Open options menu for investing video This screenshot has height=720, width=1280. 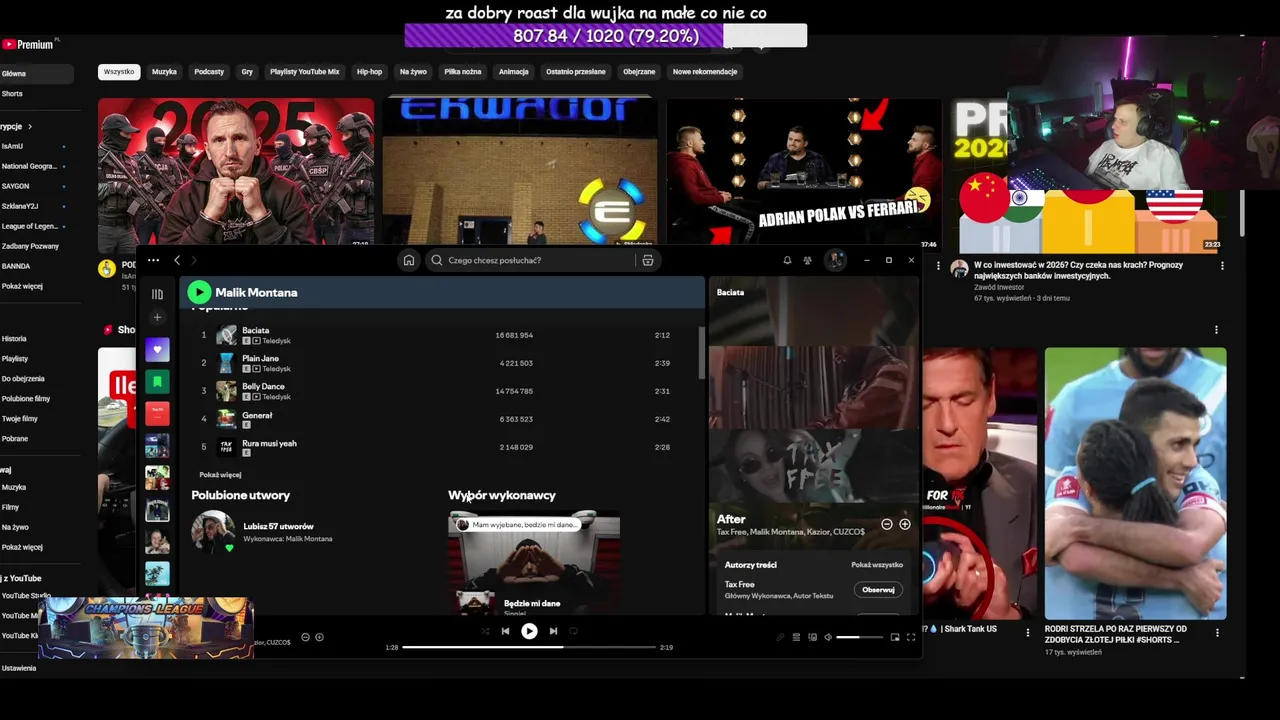[1222, 266]
